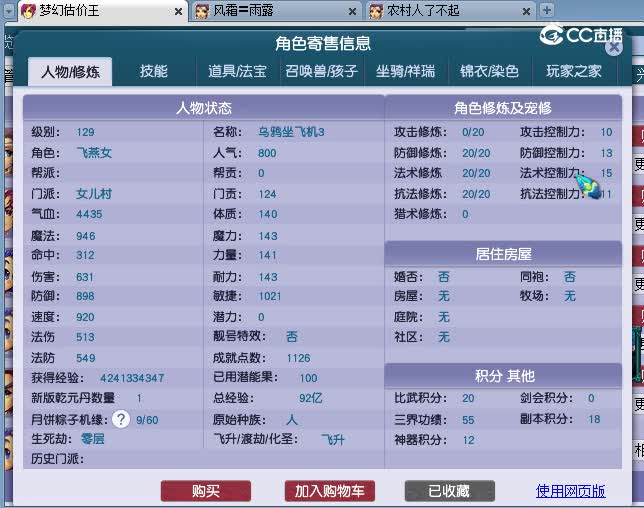Click the avatar icon on 梦幻估价王 tab
Screen dimensions: 644x508
coord(28,11)
